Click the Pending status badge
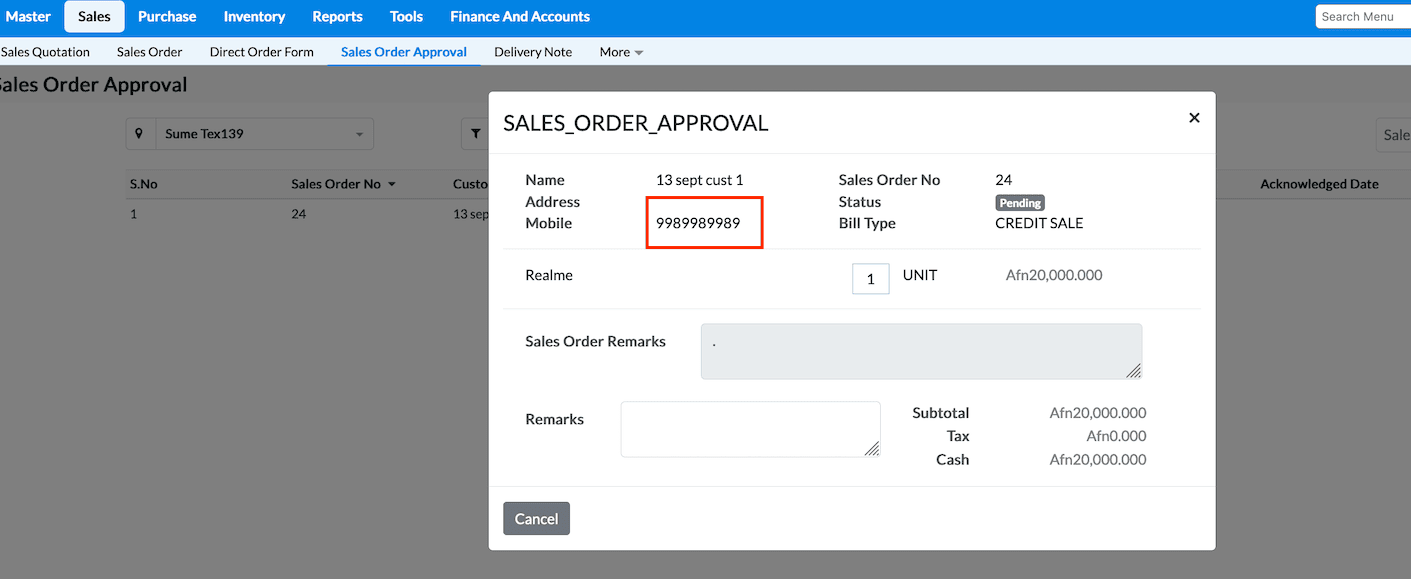Image resolution: width=1411 pixels, height=579 pixels. 1020,203
